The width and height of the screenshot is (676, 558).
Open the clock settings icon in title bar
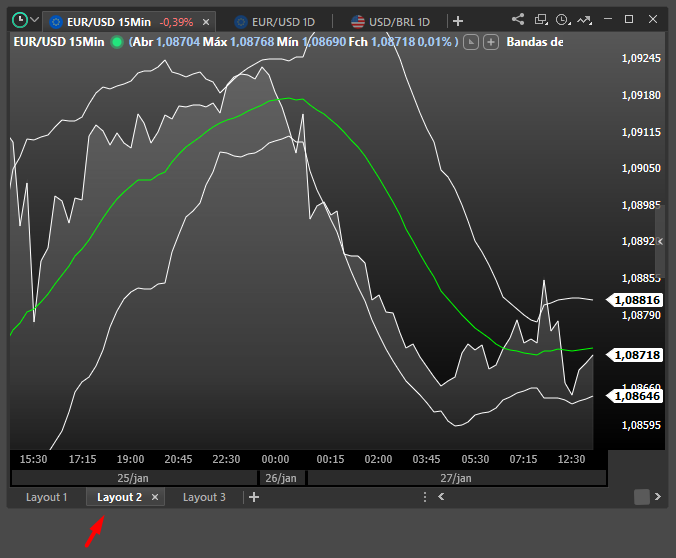(x=563, y=19)
